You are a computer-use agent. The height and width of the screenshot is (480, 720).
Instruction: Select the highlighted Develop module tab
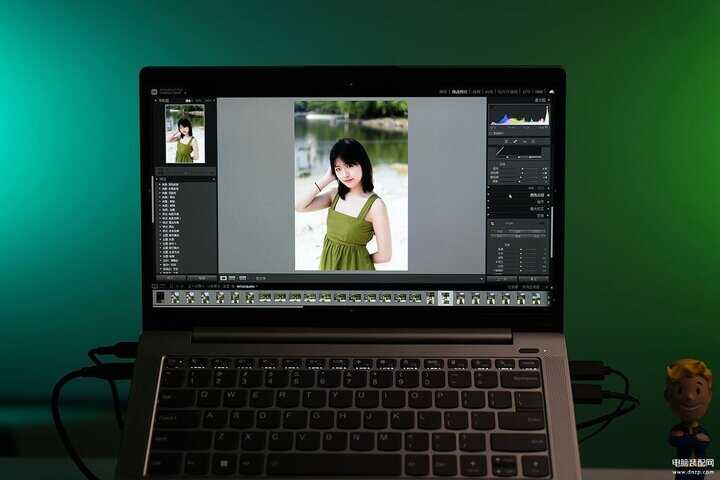(x=460, y=92)
